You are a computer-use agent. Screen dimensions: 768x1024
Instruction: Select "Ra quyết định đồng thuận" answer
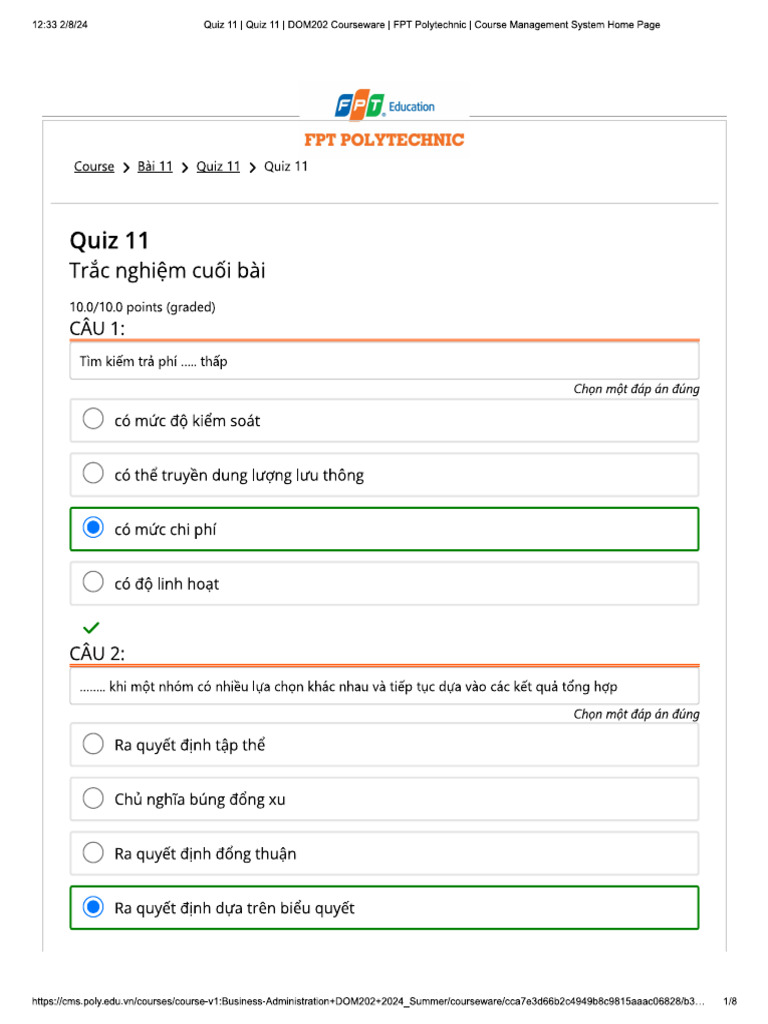click(93, 853)
